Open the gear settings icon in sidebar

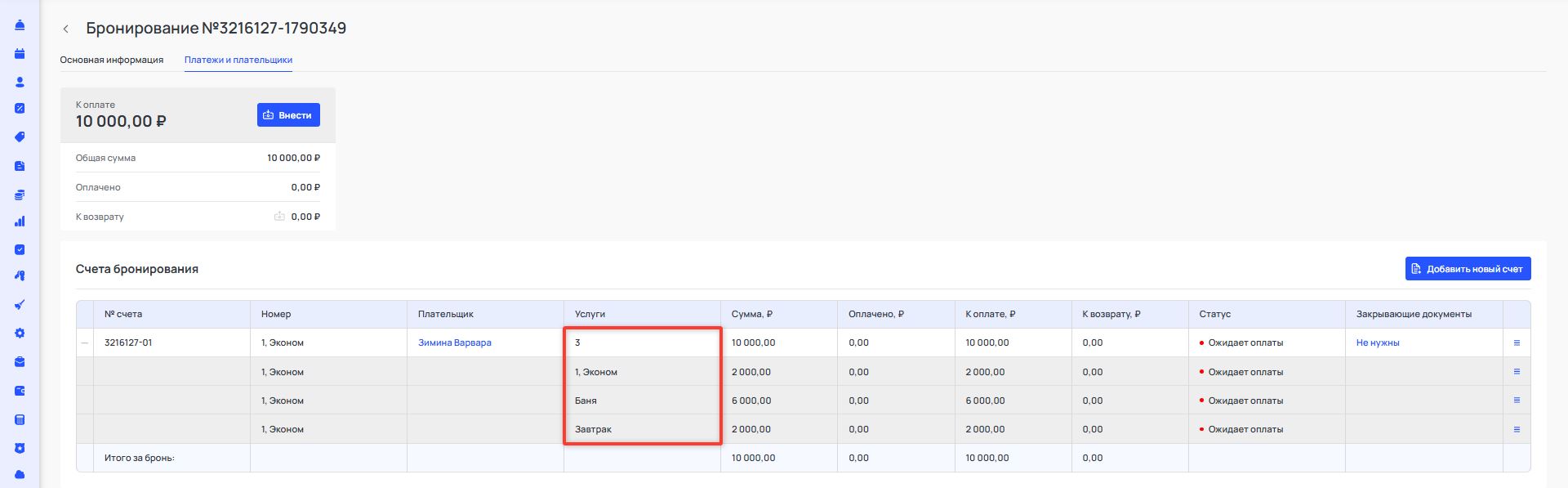pyautogui.click(x=20, y=334)
